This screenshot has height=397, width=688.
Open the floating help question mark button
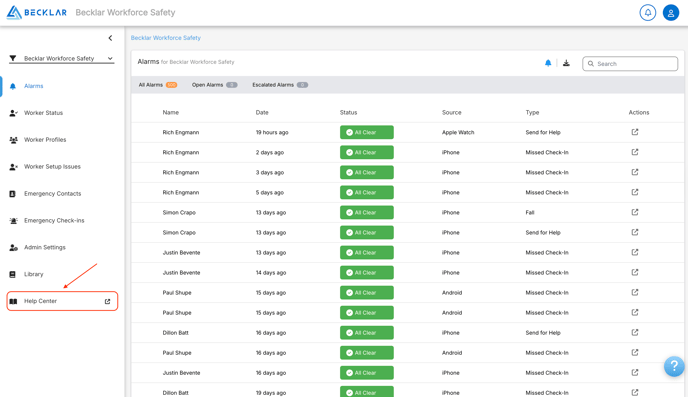click(674, 366)
